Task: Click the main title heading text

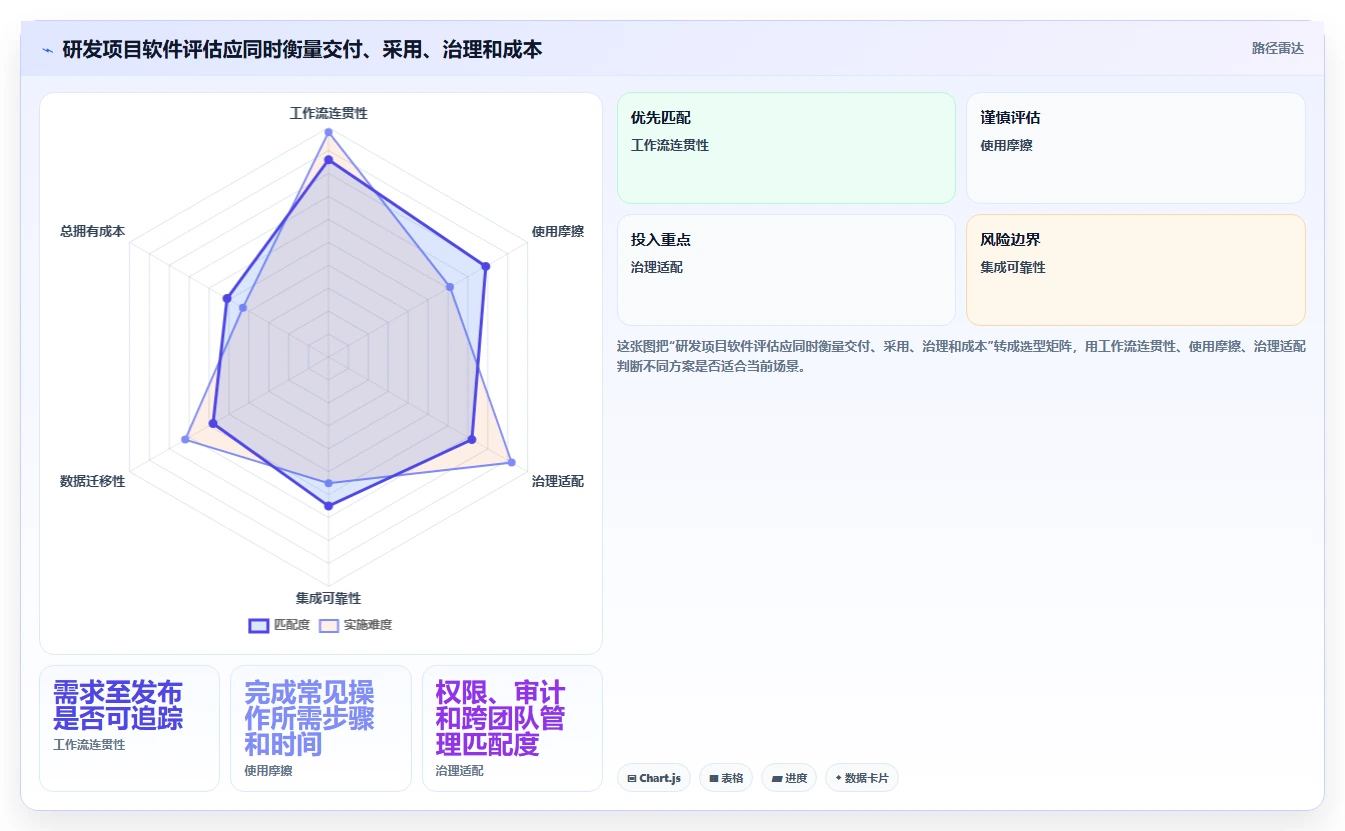Action: click(x=302, y=49)
